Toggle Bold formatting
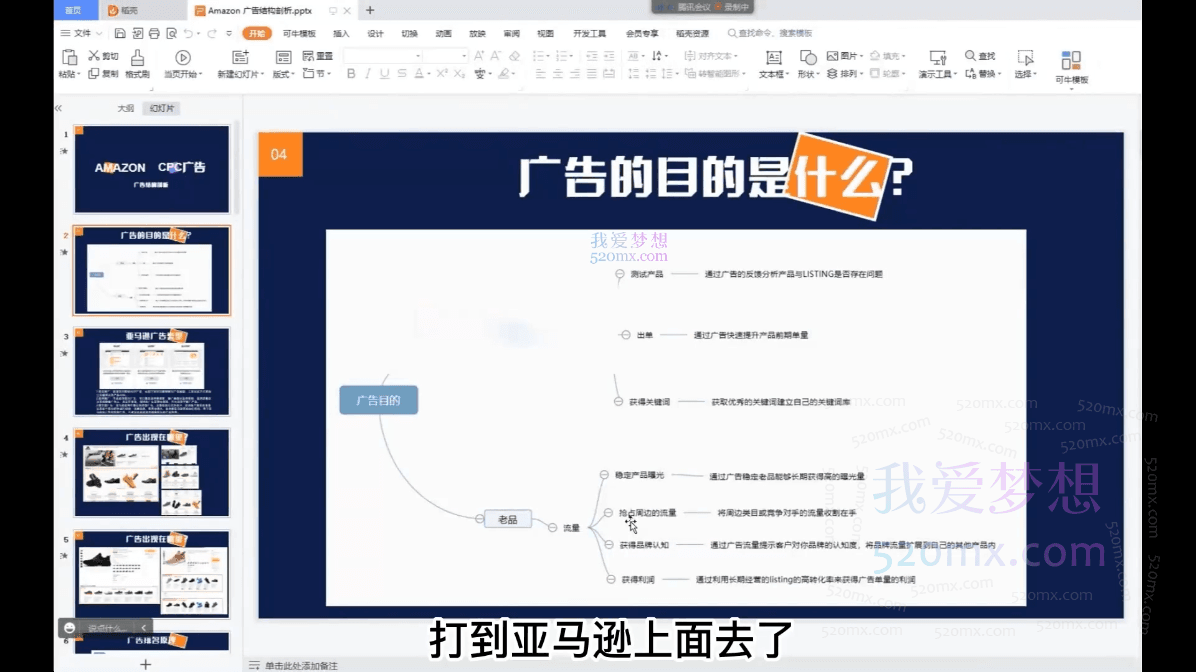This screenshot has width=1196, height=672. pos(351,74)
